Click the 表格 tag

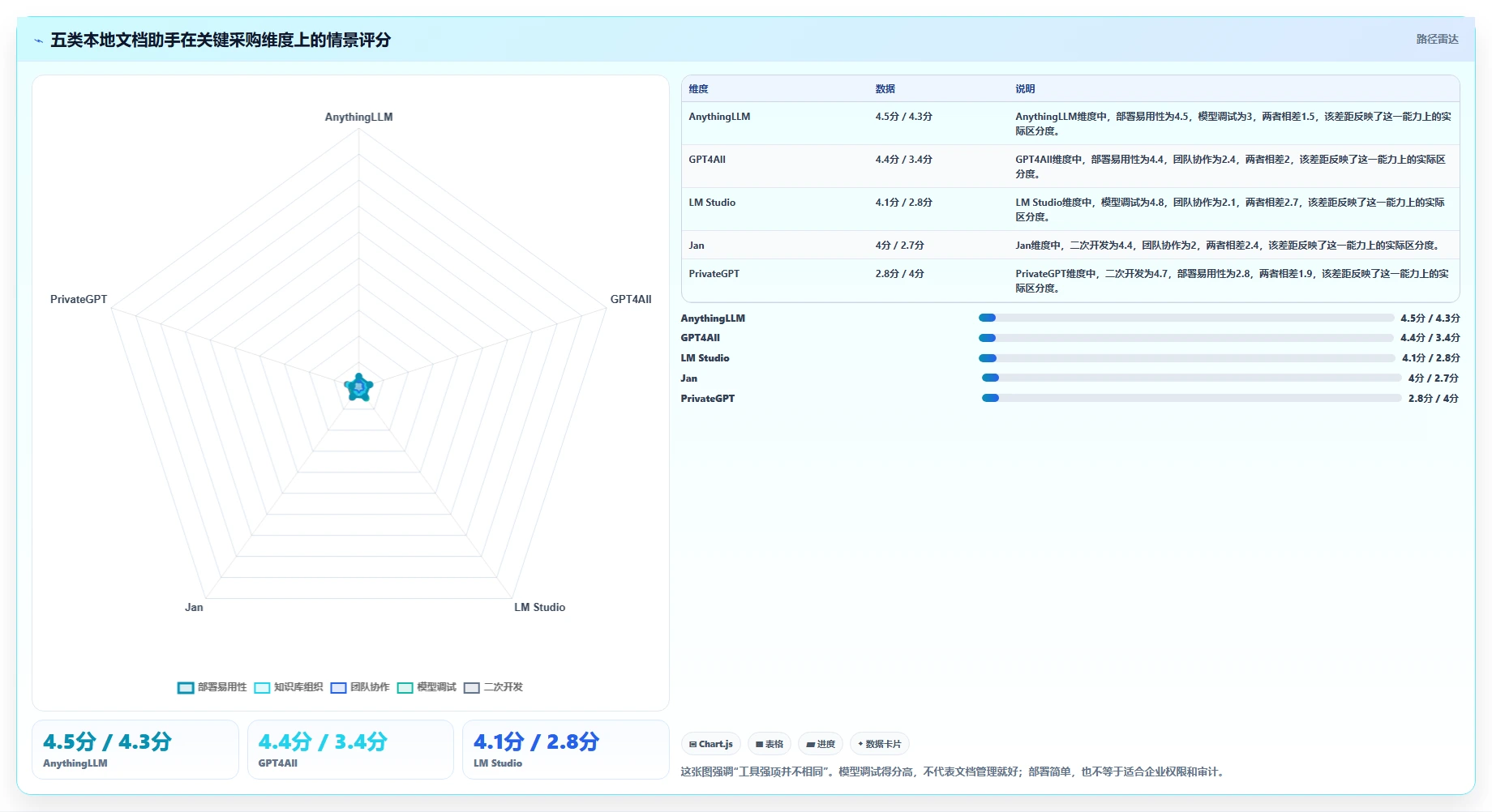pyautogui.click(x=770, y=744)
